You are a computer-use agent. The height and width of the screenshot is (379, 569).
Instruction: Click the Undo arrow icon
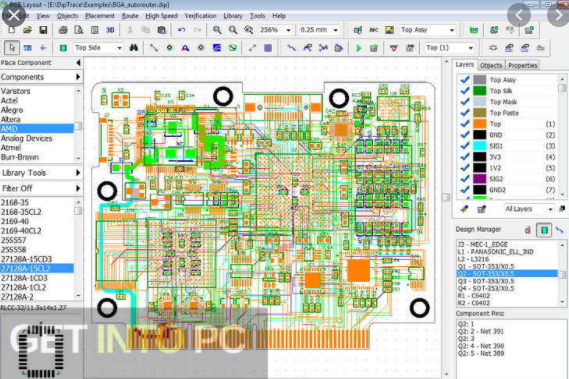182,30
